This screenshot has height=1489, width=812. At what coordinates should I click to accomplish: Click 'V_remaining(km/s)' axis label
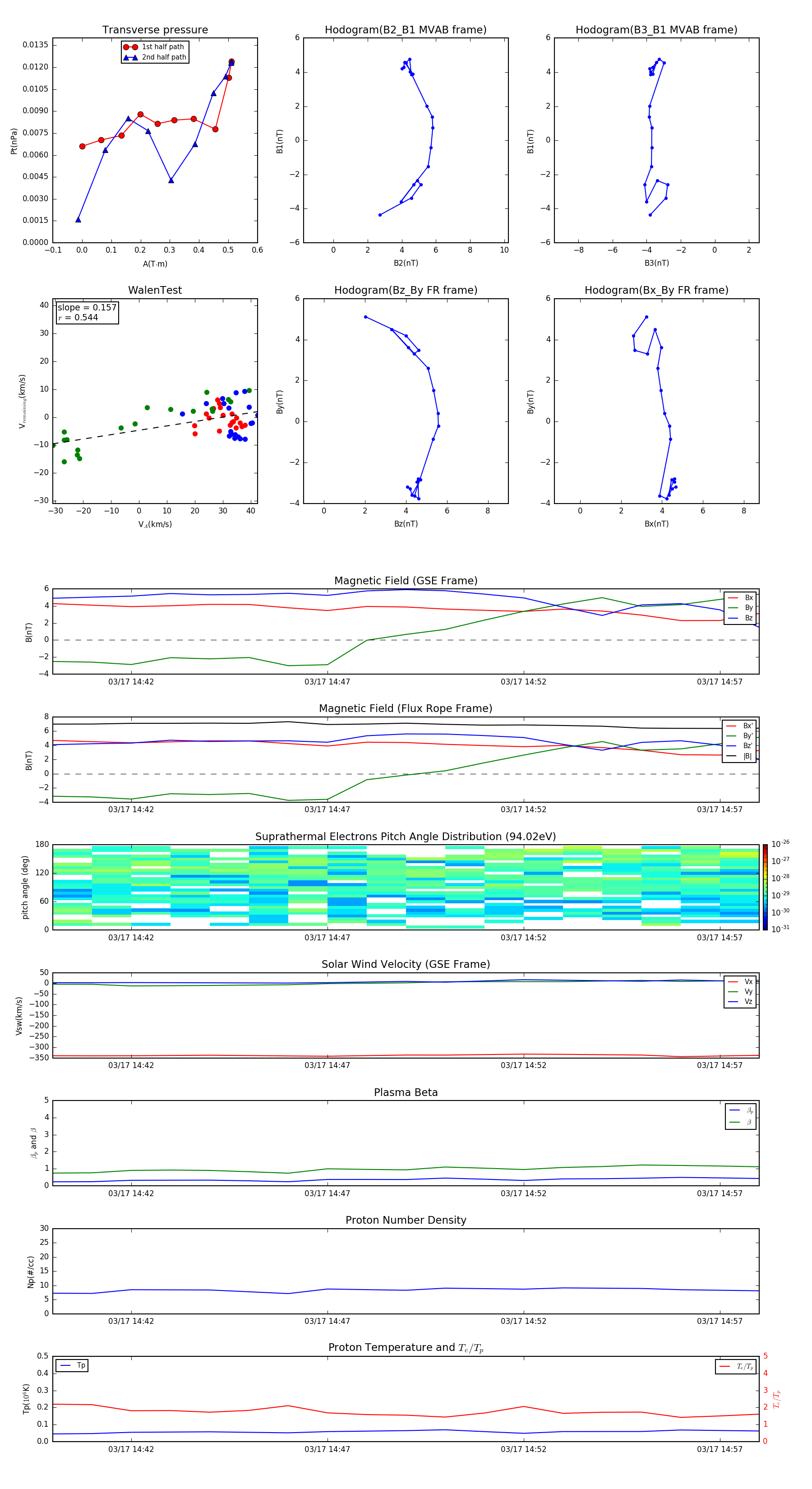pos(22,401)
